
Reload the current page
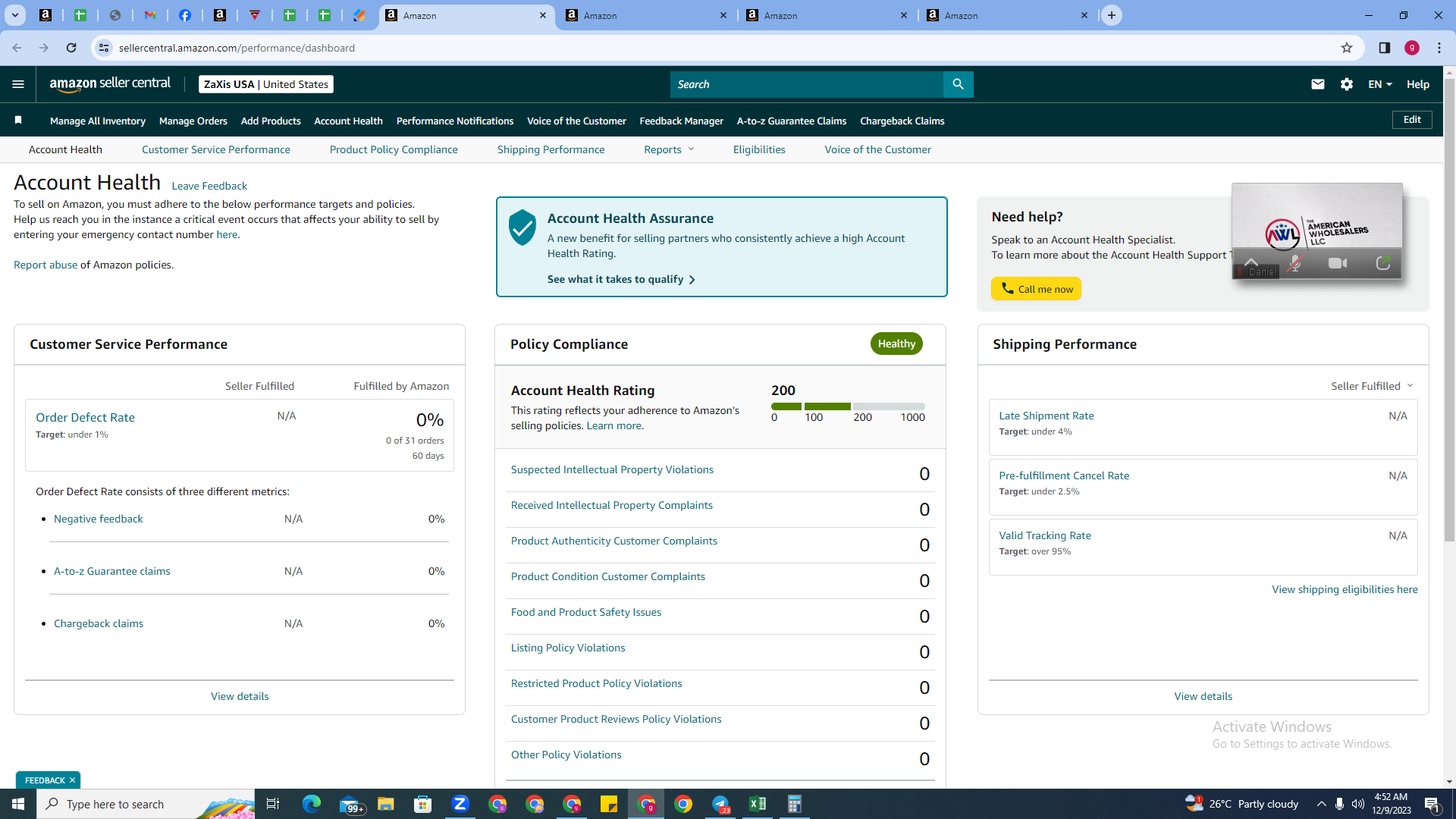coord(71,48)
